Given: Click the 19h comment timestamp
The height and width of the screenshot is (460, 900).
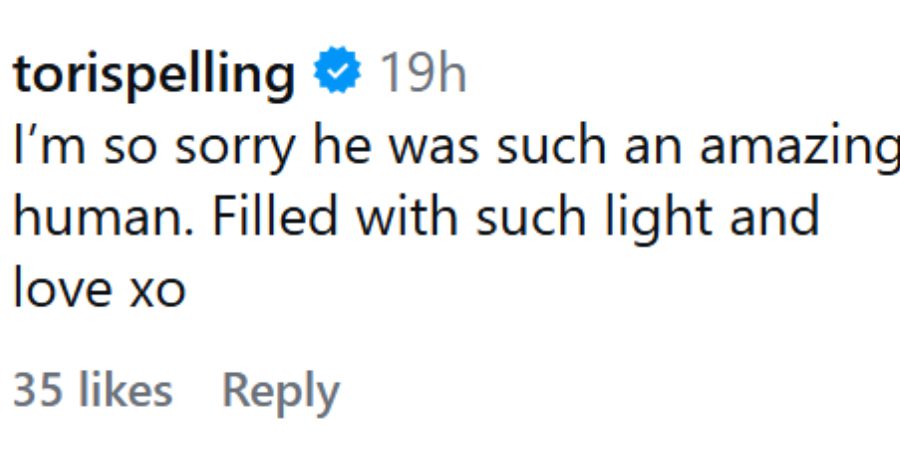Looking at the screenshot, I should click(x=422, y=76).
